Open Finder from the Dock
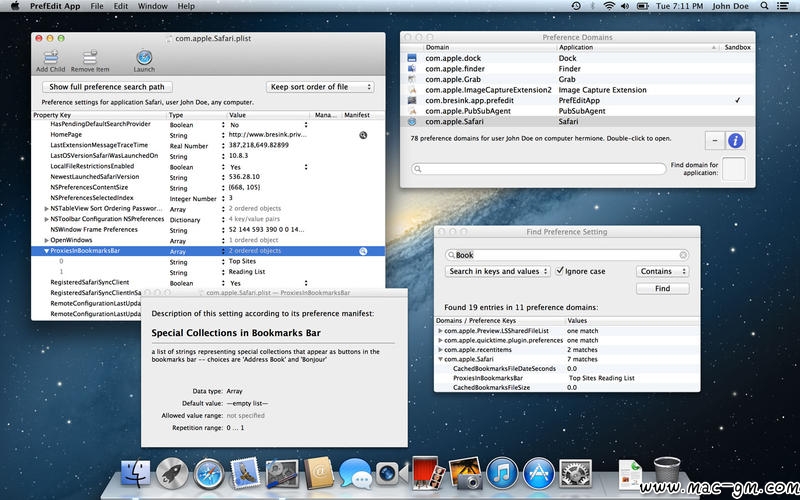The image size is (800, 500). (135, 473)
